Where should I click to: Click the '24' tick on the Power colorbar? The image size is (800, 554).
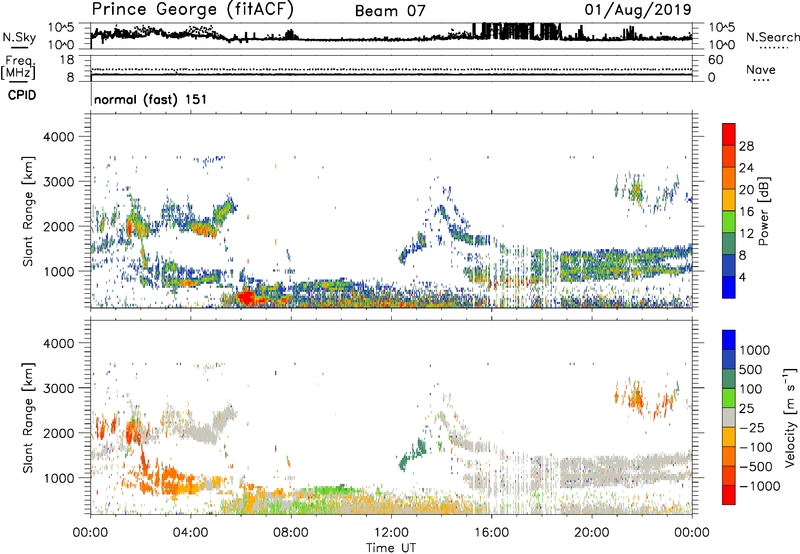point(746,168)
